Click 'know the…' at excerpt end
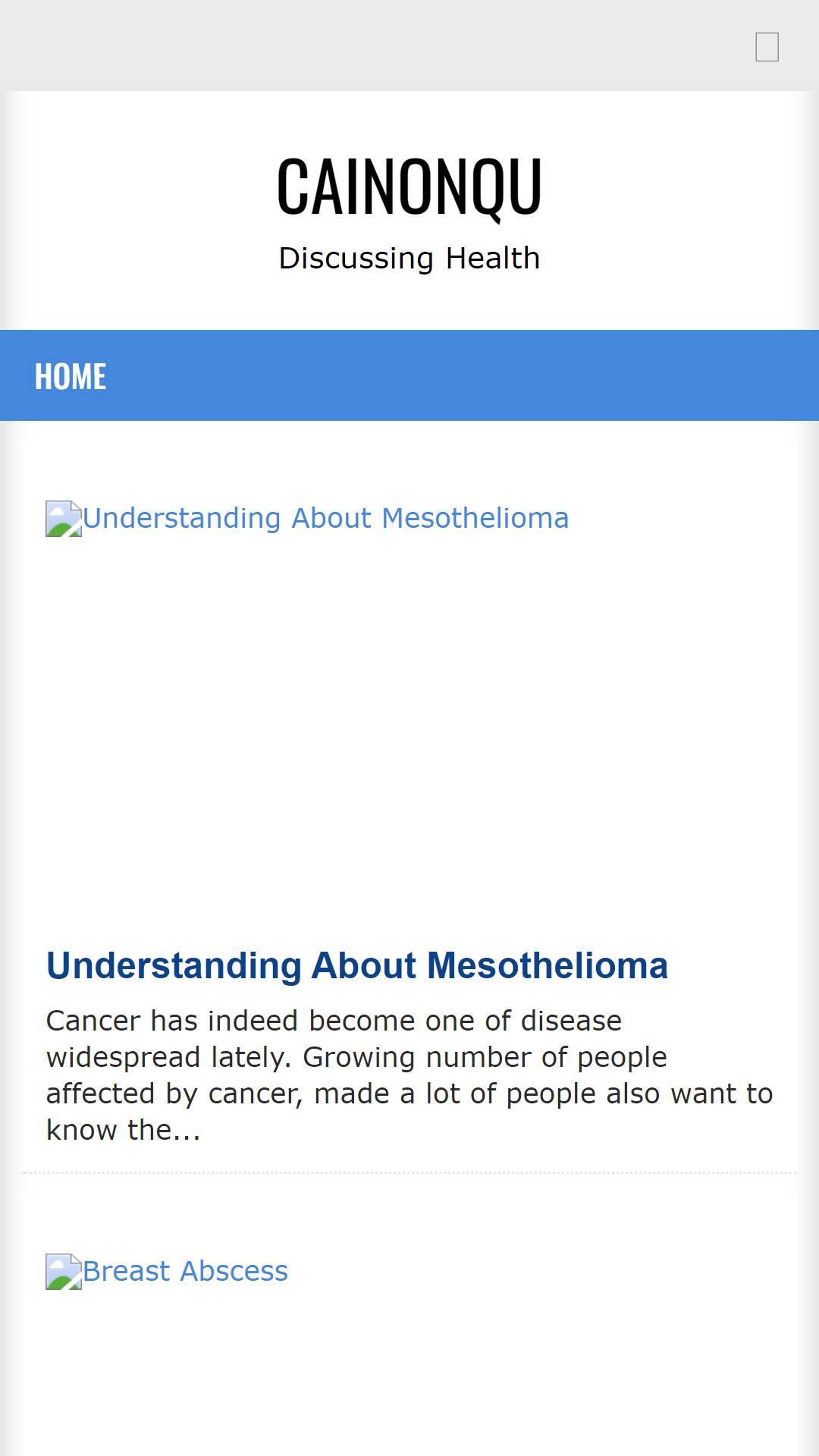 [124, 1130]
